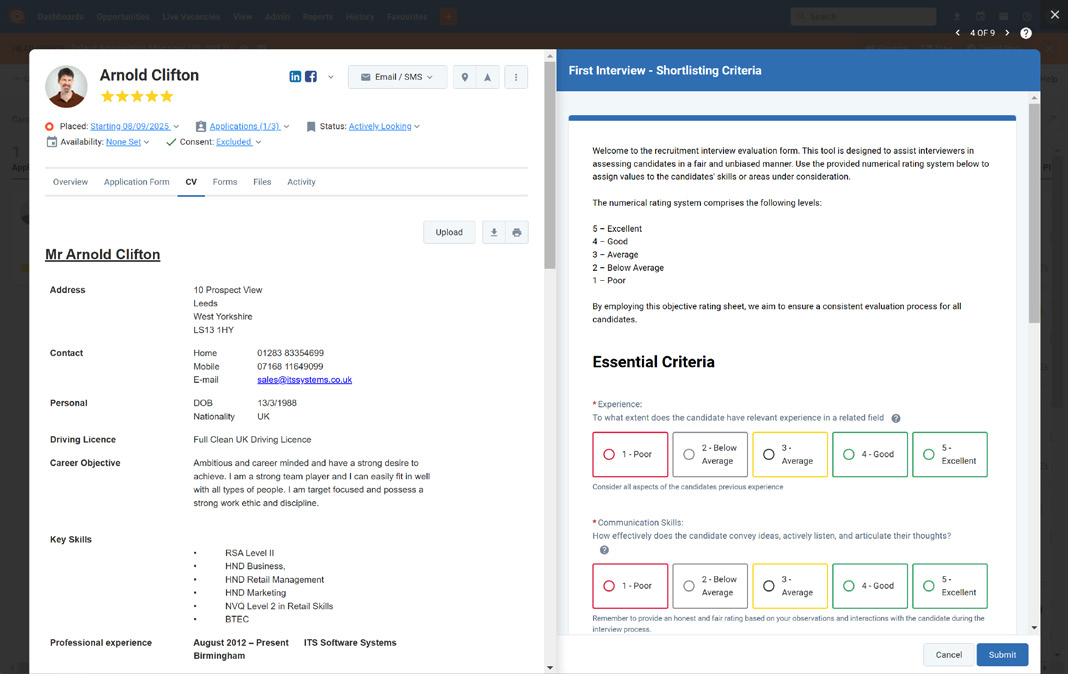The image size is (1068, 674).
Task: Download the CV file
Action: tap(494, 232)
